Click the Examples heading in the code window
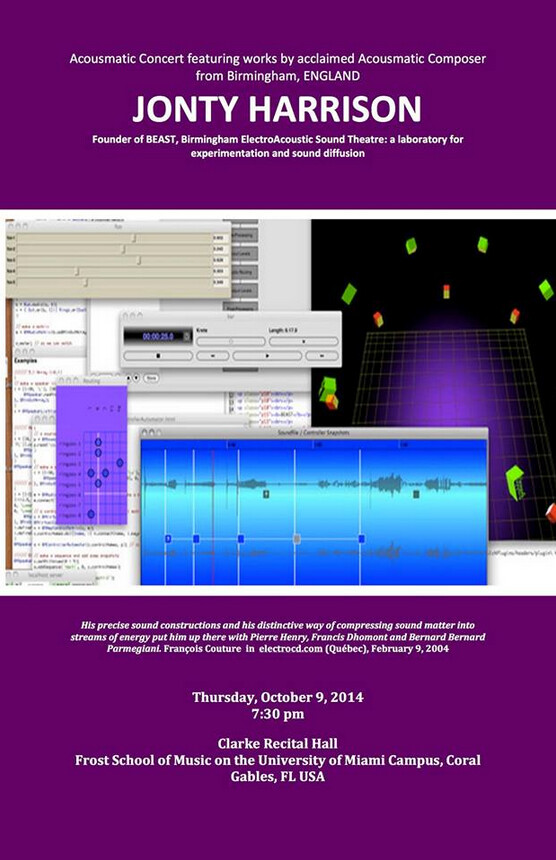The height and width of the screenshot is (860, 556). pyautogui.click(x=25, y=360)
